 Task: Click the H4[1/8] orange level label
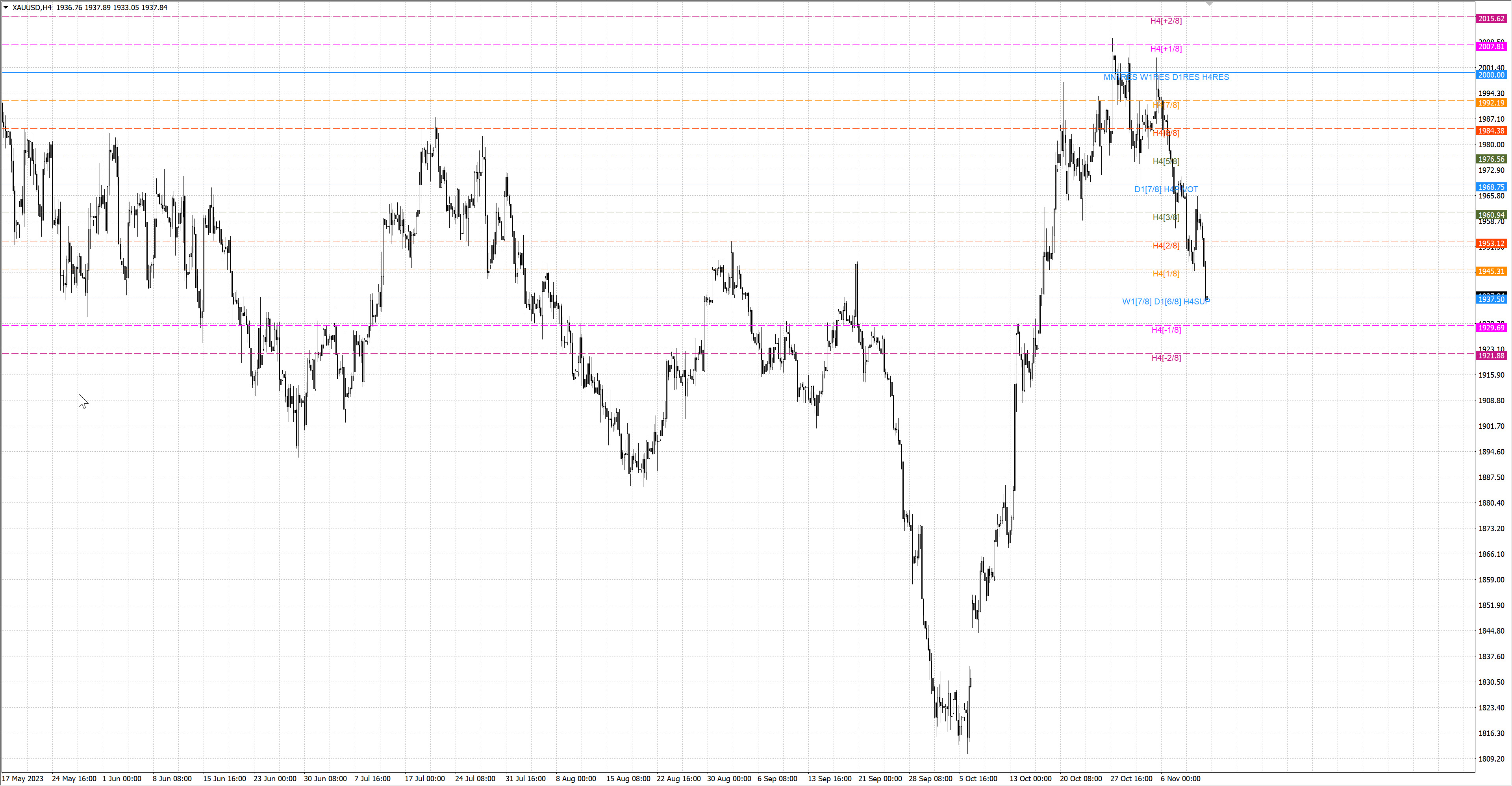(x=1165, y=274)
